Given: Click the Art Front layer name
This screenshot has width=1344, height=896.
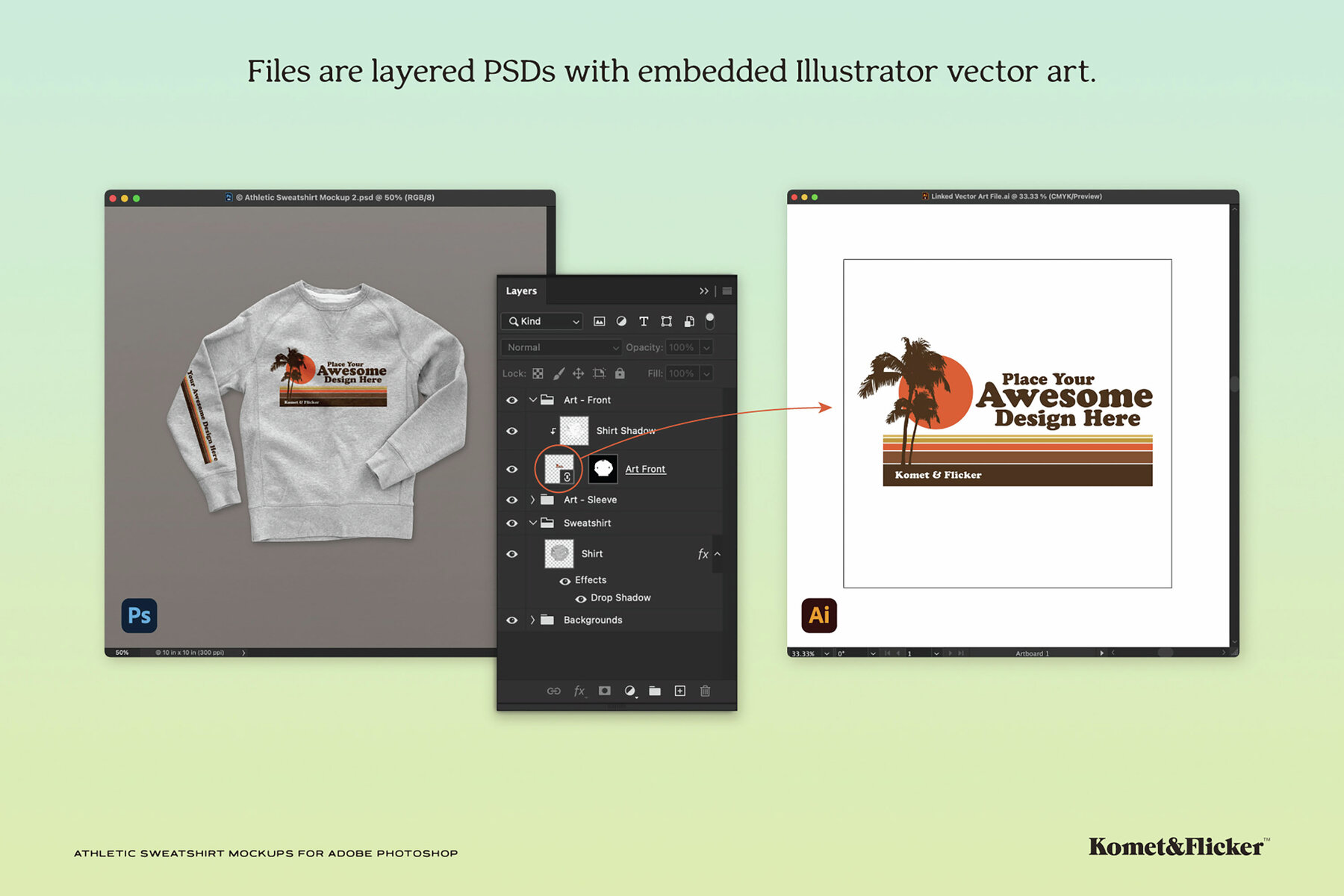Looking at the screenshot, I should coord(646,469).
